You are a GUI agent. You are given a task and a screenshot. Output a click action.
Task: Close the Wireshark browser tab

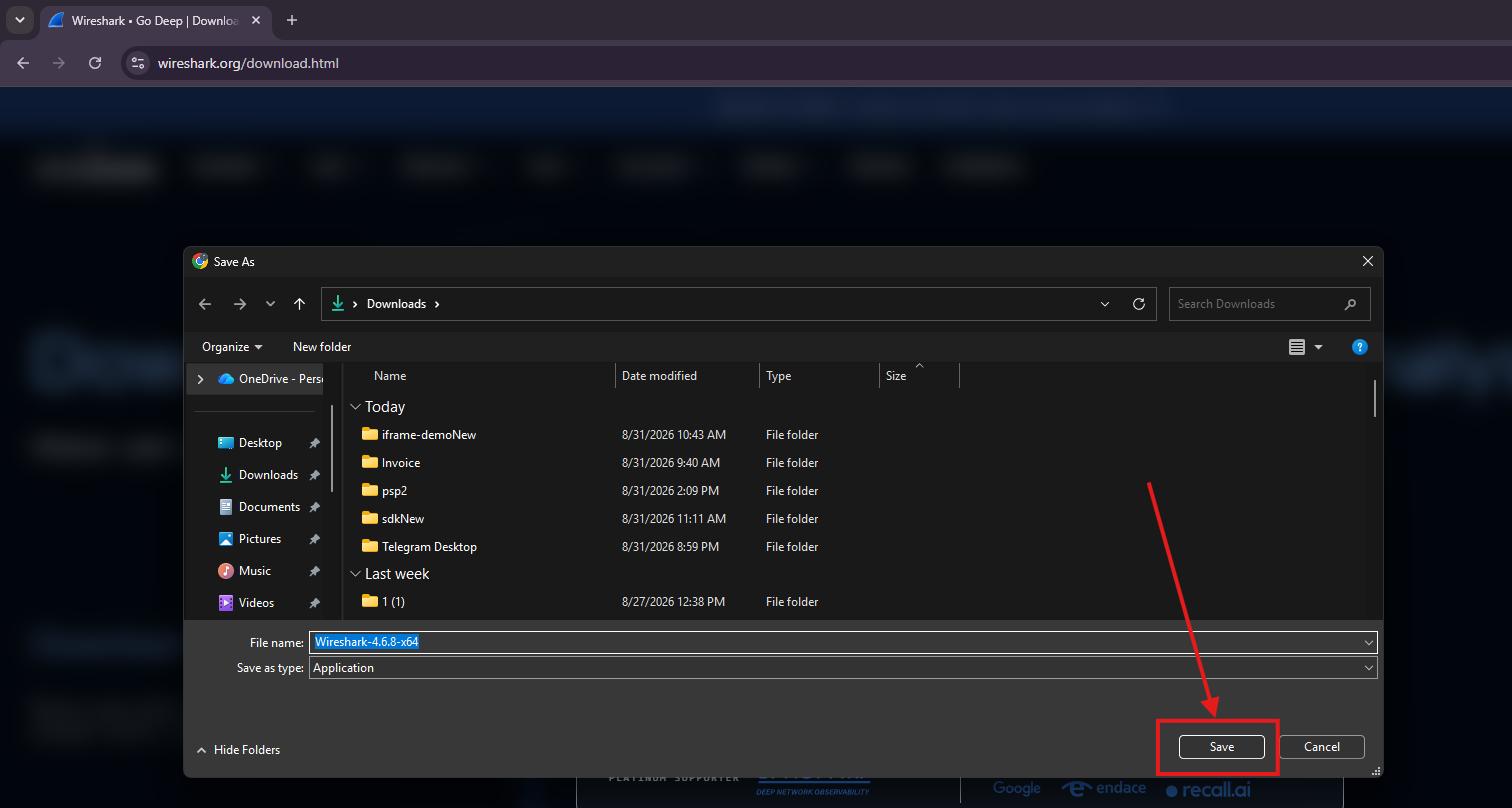click(x=256, y=20)
